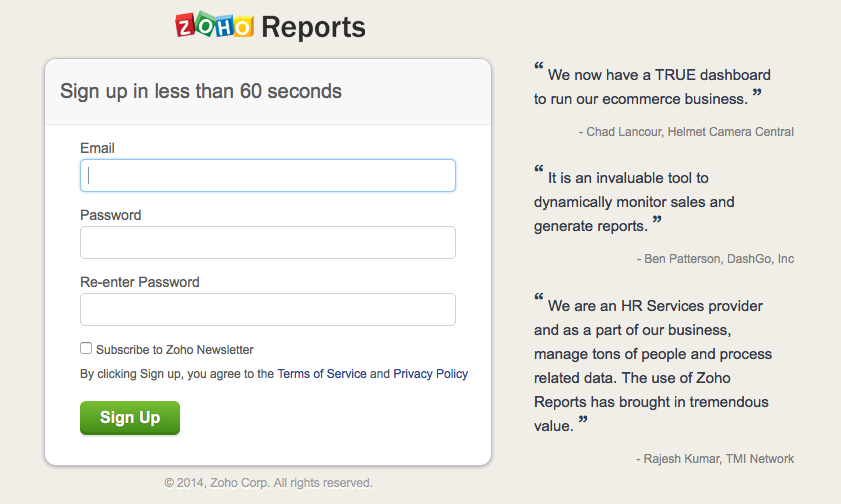This screenshot has width=841, height=504.
Task: Open the Privacy Policy link
Action: pos(430,374)
